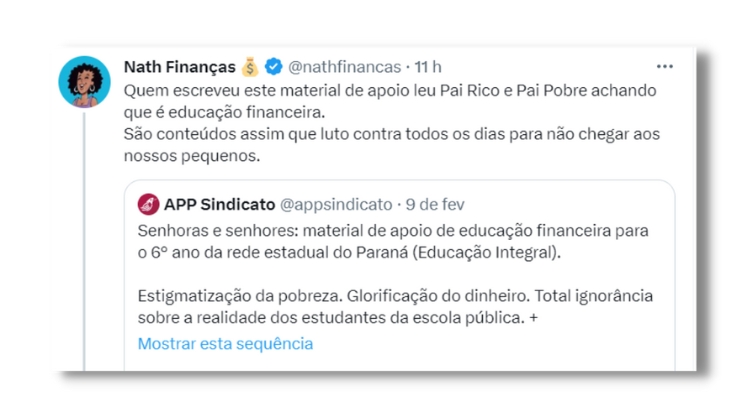Open the @nathfinancas handle link
750x417 pixels.
pyautogui.click(x=345, y=67)
